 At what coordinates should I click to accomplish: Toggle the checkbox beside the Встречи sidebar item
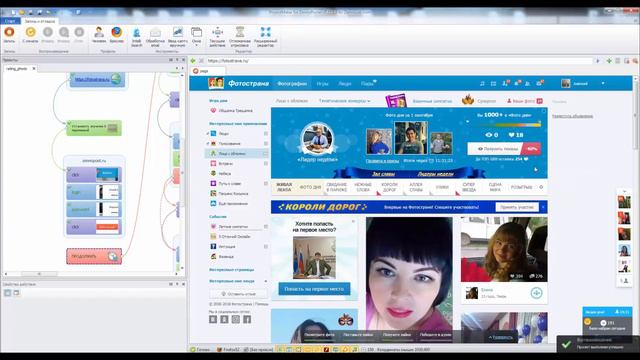click(x=266, y=163)
